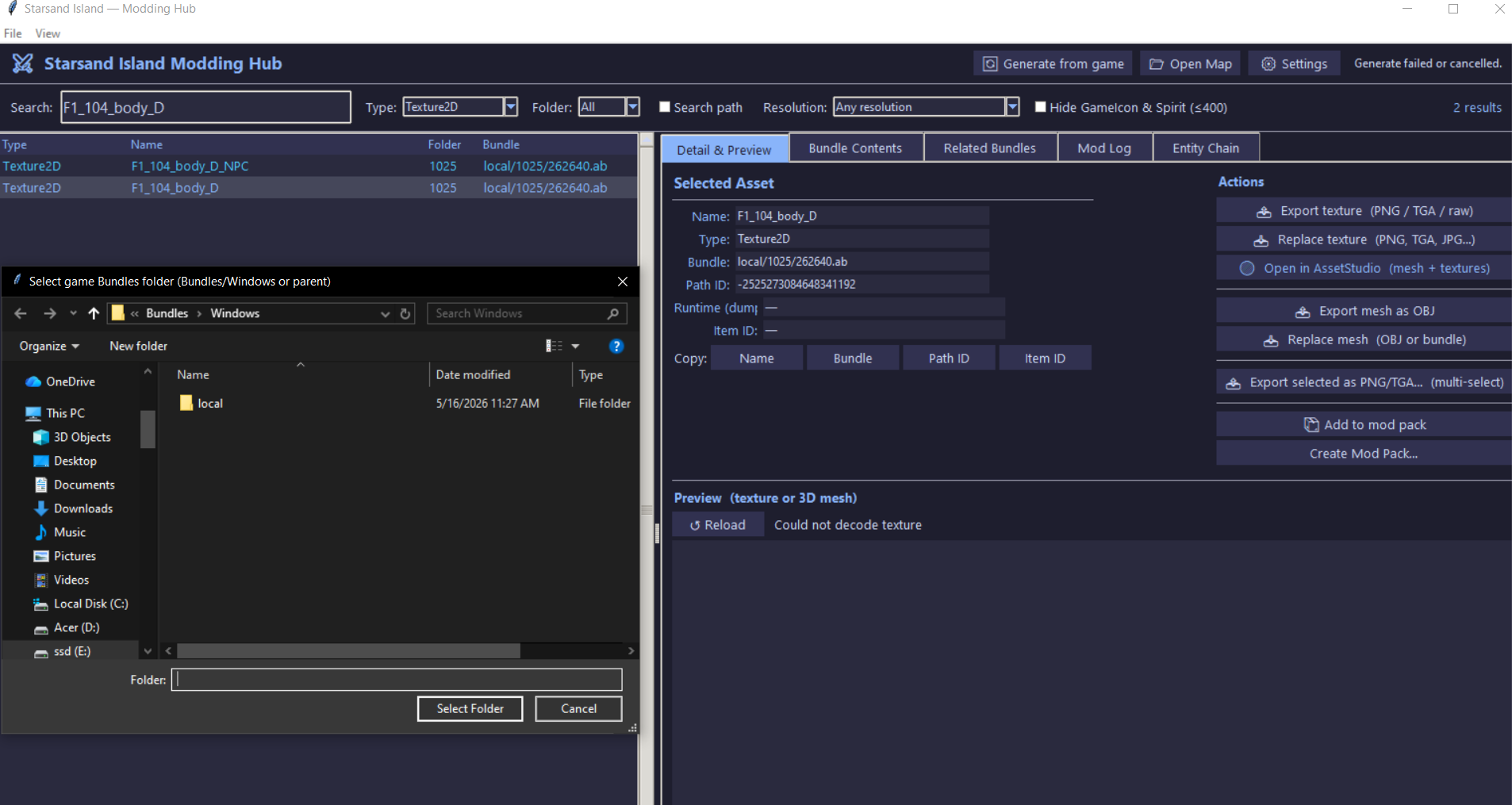This screenshot has width=1512, height=805.
Task: Sort results by the Bundle column header
Action: (501, 144)
